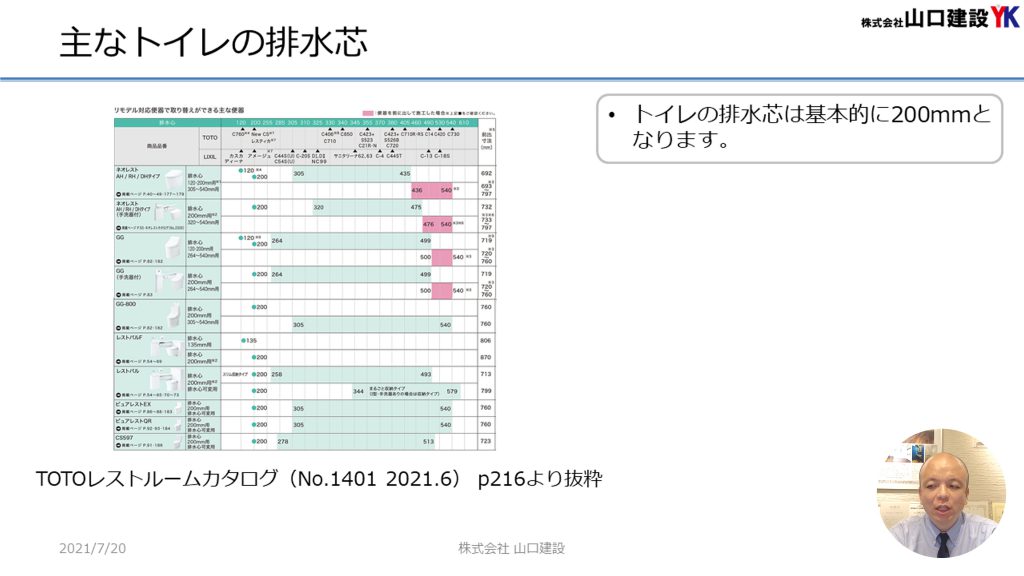The image size is (1024, 576).
Task: Click the TOTO row label in table header
Action: coord(210,138)
